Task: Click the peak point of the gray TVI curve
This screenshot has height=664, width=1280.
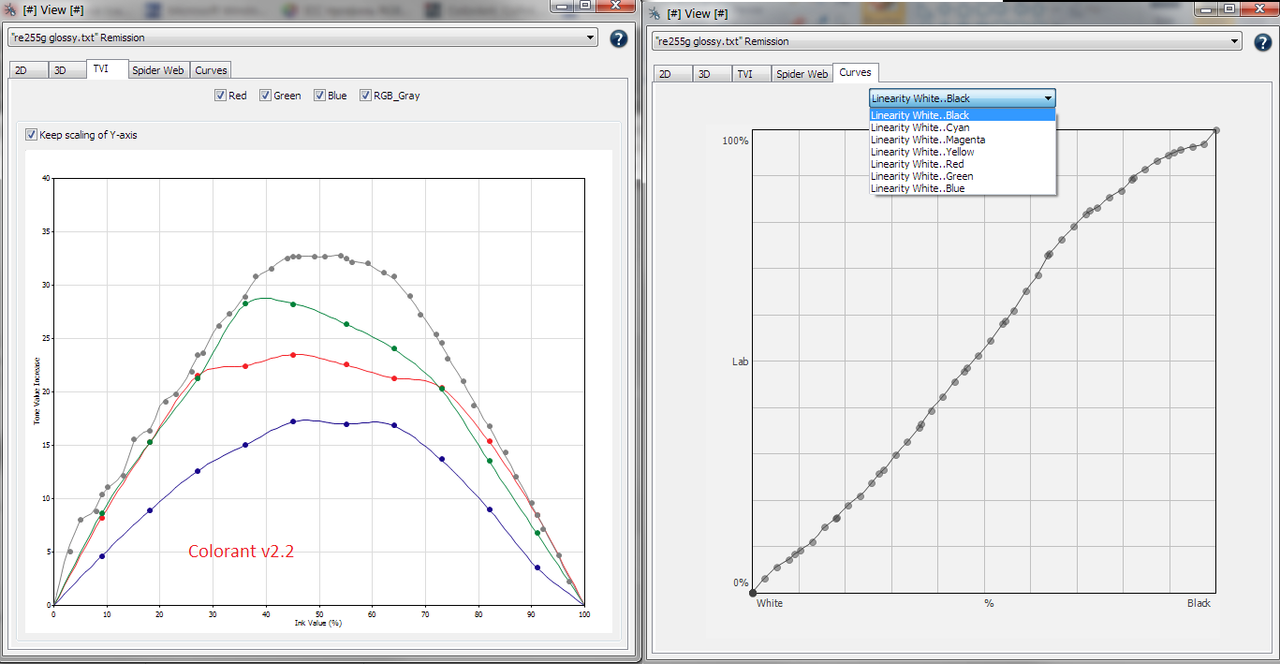Action: 340,255
